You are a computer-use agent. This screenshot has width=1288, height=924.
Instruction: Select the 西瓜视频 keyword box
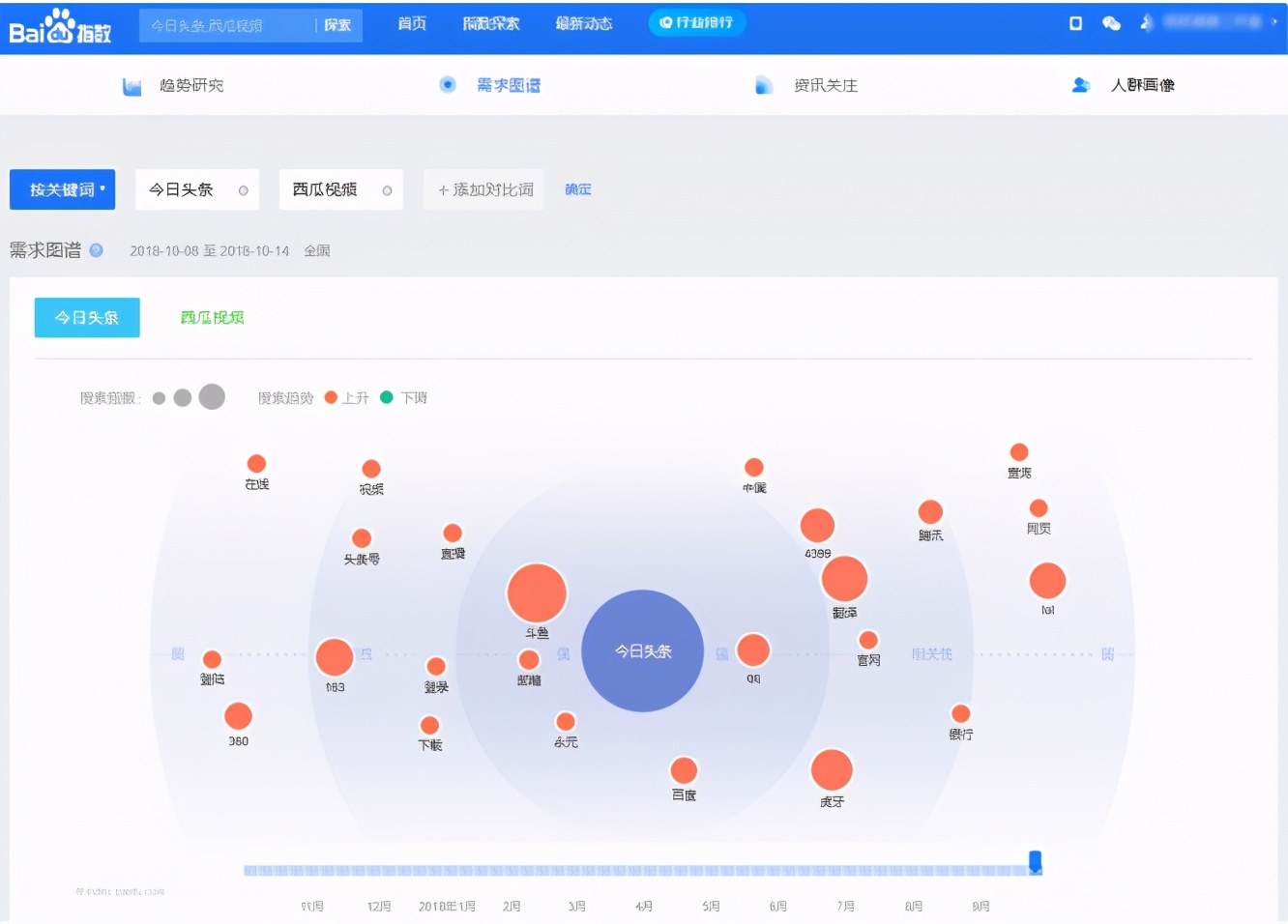[341, 189]
